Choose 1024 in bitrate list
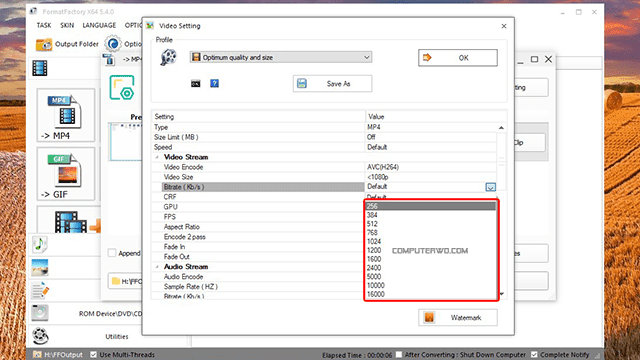Viewport: 640px width, 360px height. pyautogui.click(x=431, y=242)
